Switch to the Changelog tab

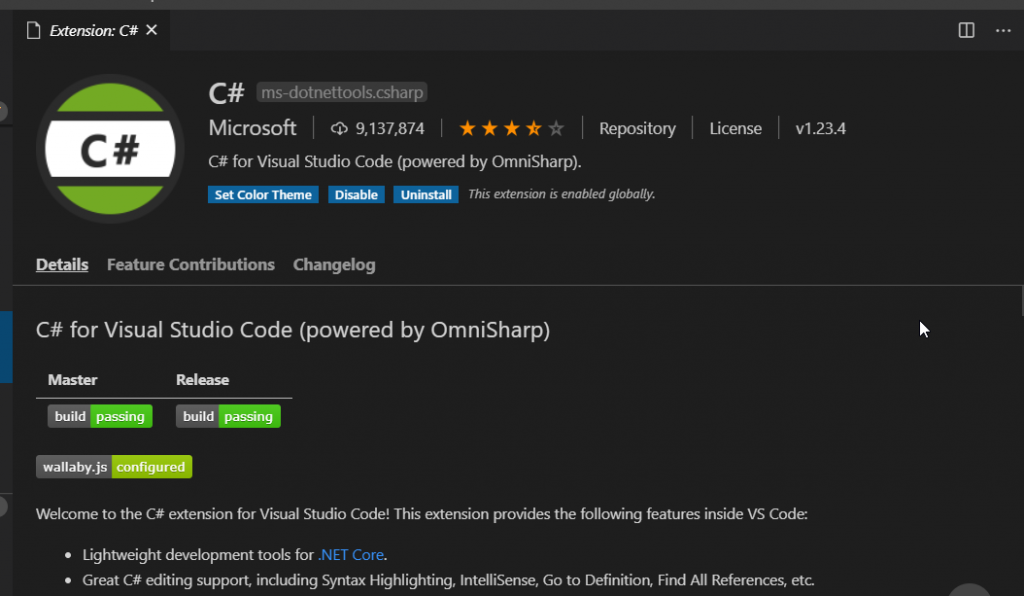coord(334,264)
